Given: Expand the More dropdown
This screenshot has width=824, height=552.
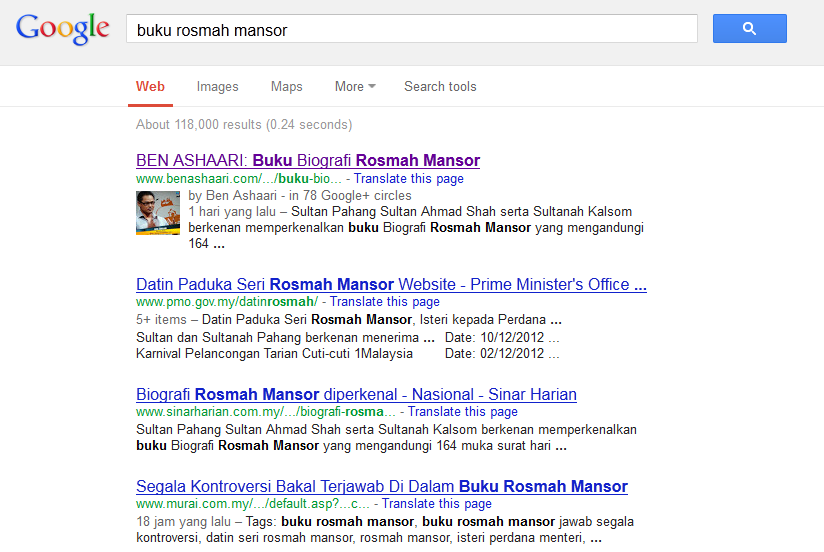Looking at the screenshot, I should click(355, 87).
